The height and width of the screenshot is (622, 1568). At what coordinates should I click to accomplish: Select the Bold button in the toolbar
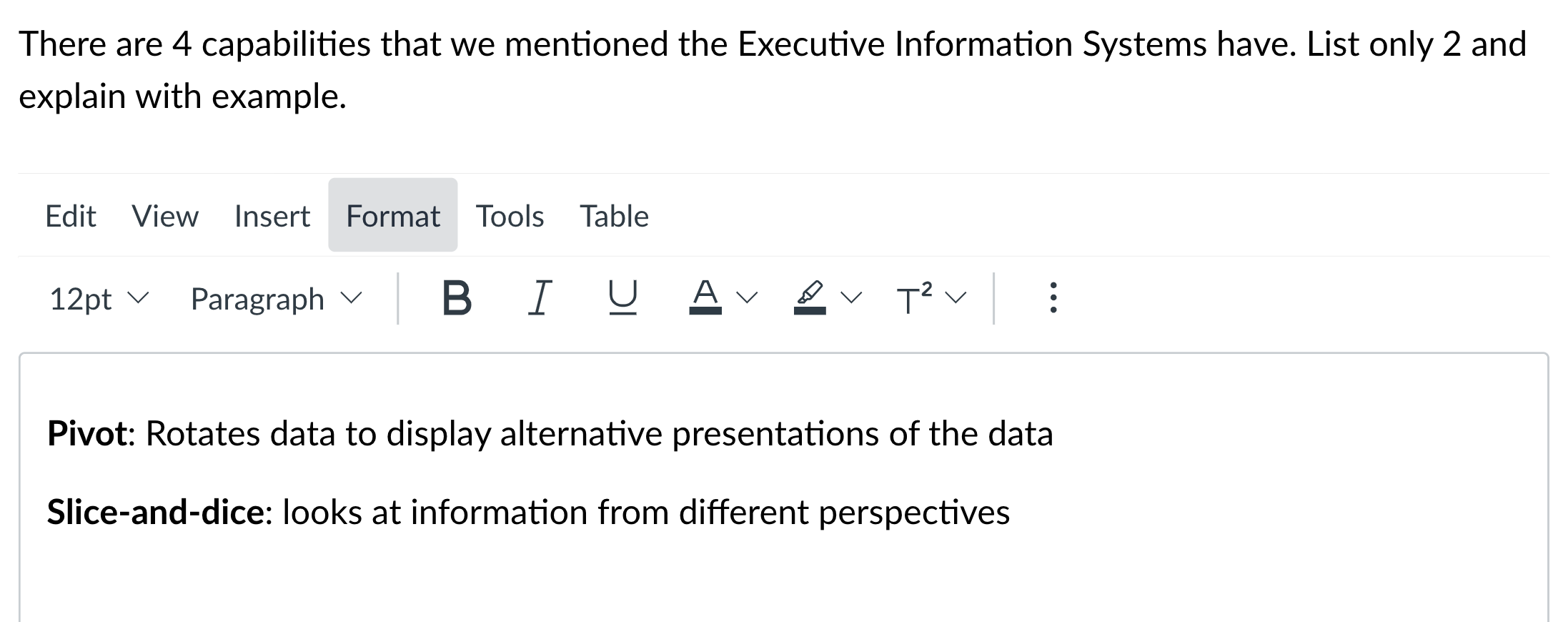pyautogui.click(x=457, y=298)
